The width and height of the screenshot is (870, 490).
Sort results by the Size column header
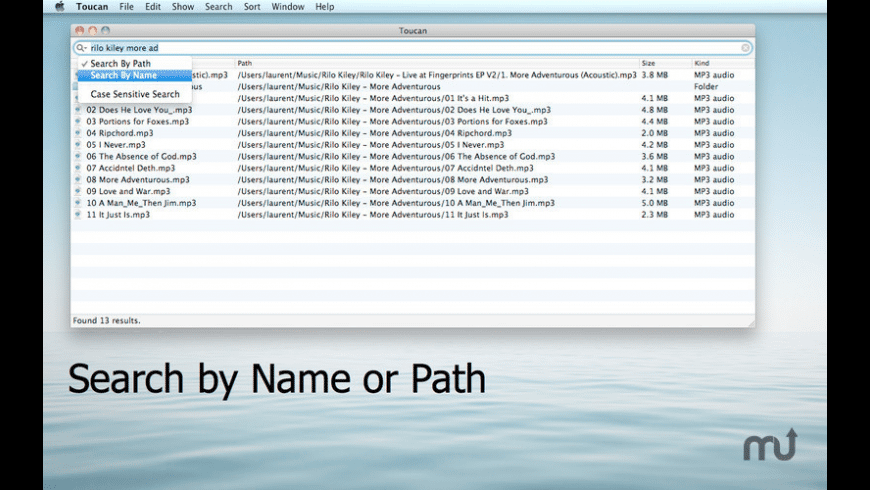tap(665, 63)
